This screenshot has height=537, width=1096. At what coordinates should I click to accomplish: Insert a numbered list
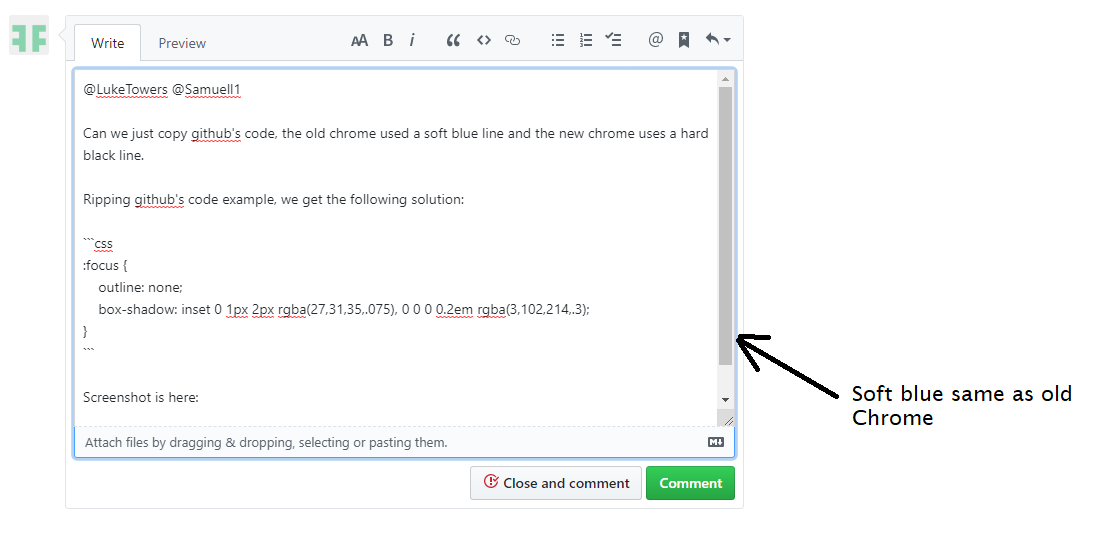[586, 41]
